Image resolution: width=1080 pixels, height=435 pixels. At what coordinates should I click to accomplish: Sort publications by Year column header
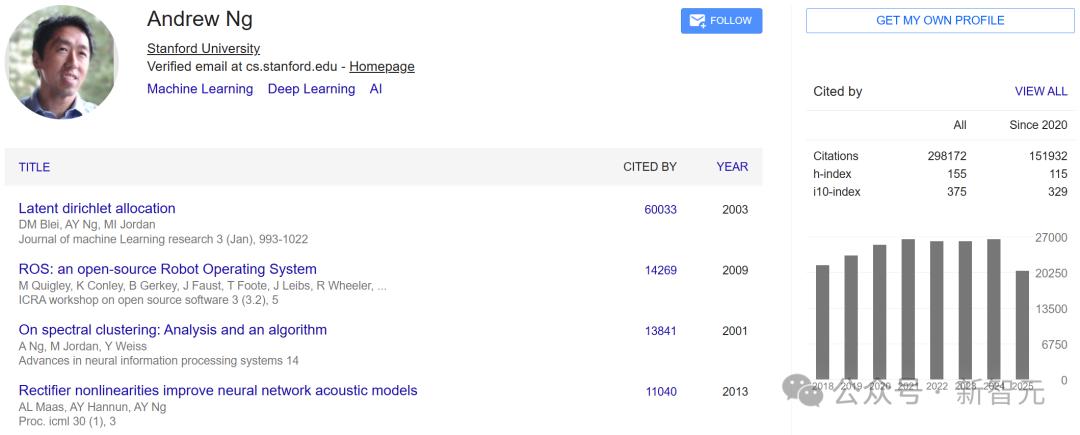(732, 167)
